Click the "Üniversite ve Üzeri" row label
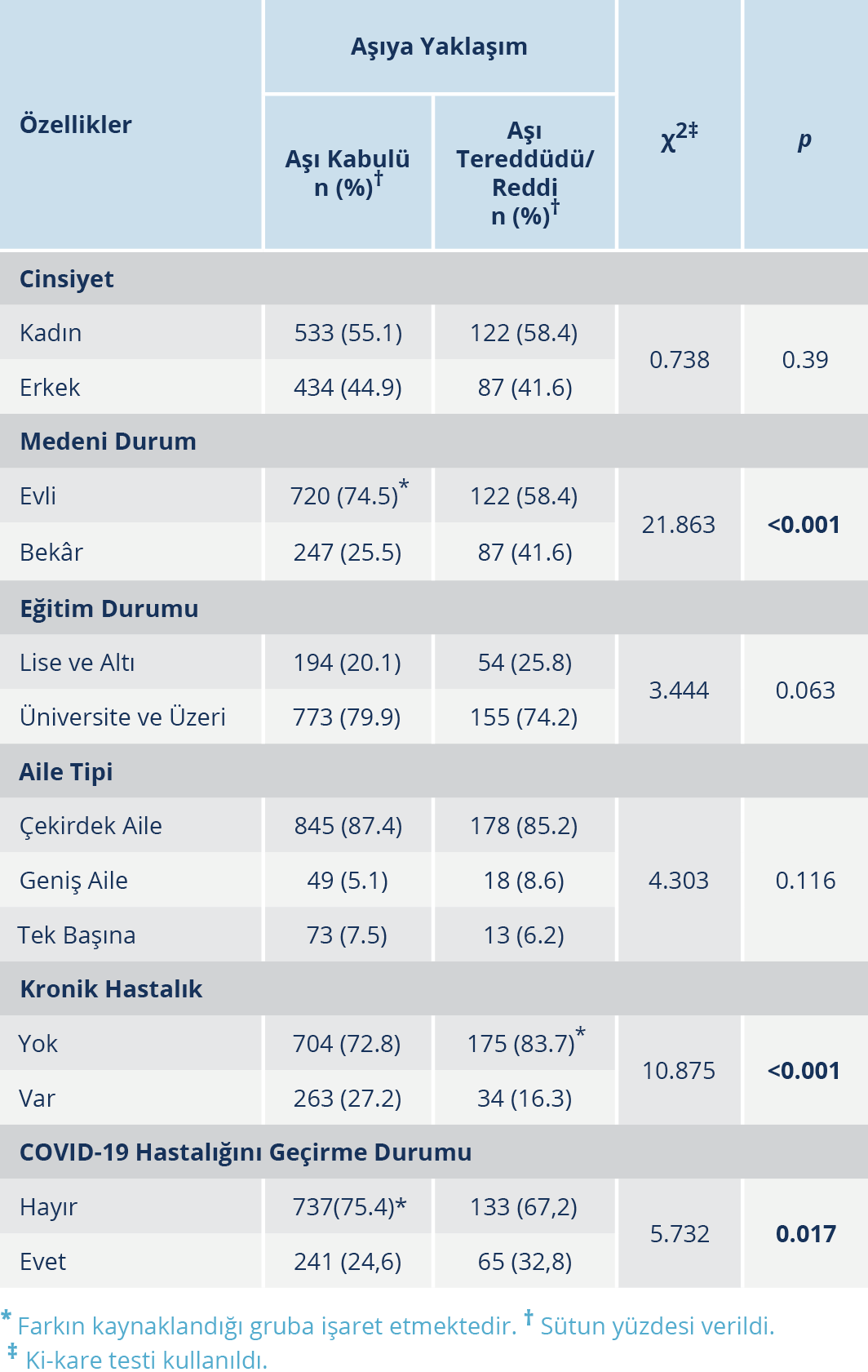Screen dimensions: 868x1372 tap(122, 717)
